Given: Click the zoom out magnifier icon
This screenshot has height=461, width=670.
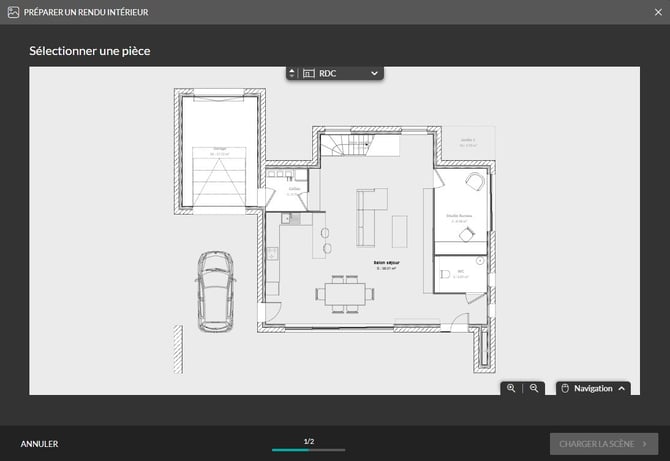Looking at the screenshot, I should click(534, 388).
